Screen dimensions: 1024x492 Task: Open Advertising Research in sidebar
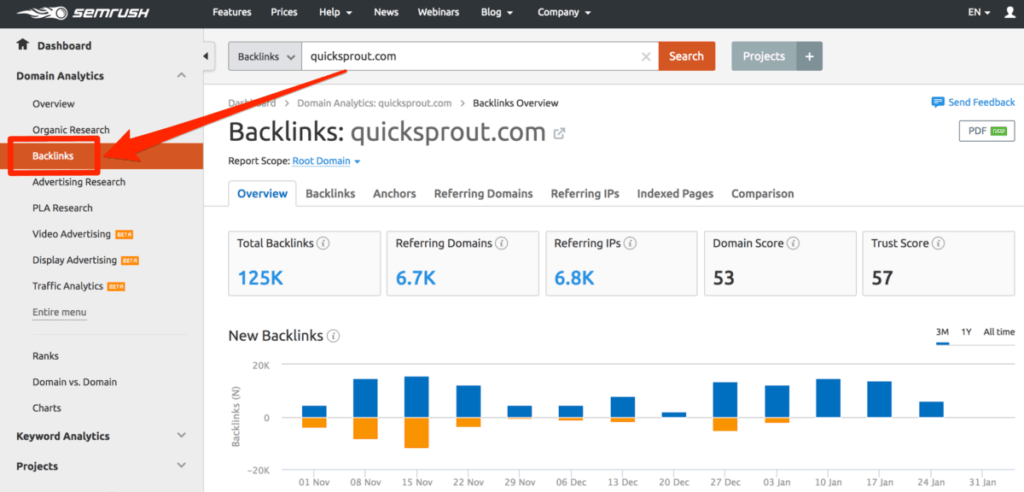pos(79,182)
